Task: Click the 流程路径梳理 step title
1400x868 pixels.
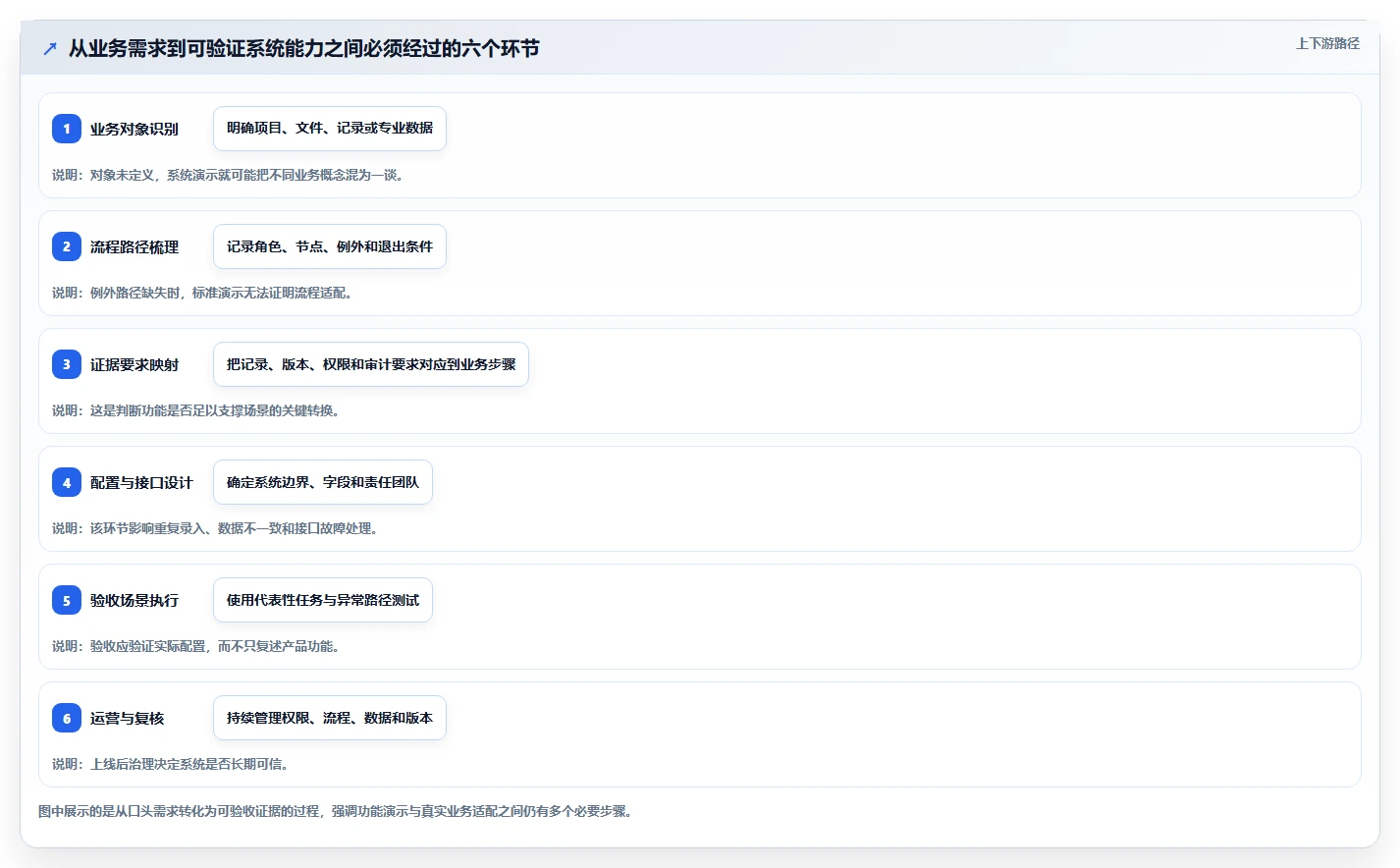Action: (x=135, y=246)
